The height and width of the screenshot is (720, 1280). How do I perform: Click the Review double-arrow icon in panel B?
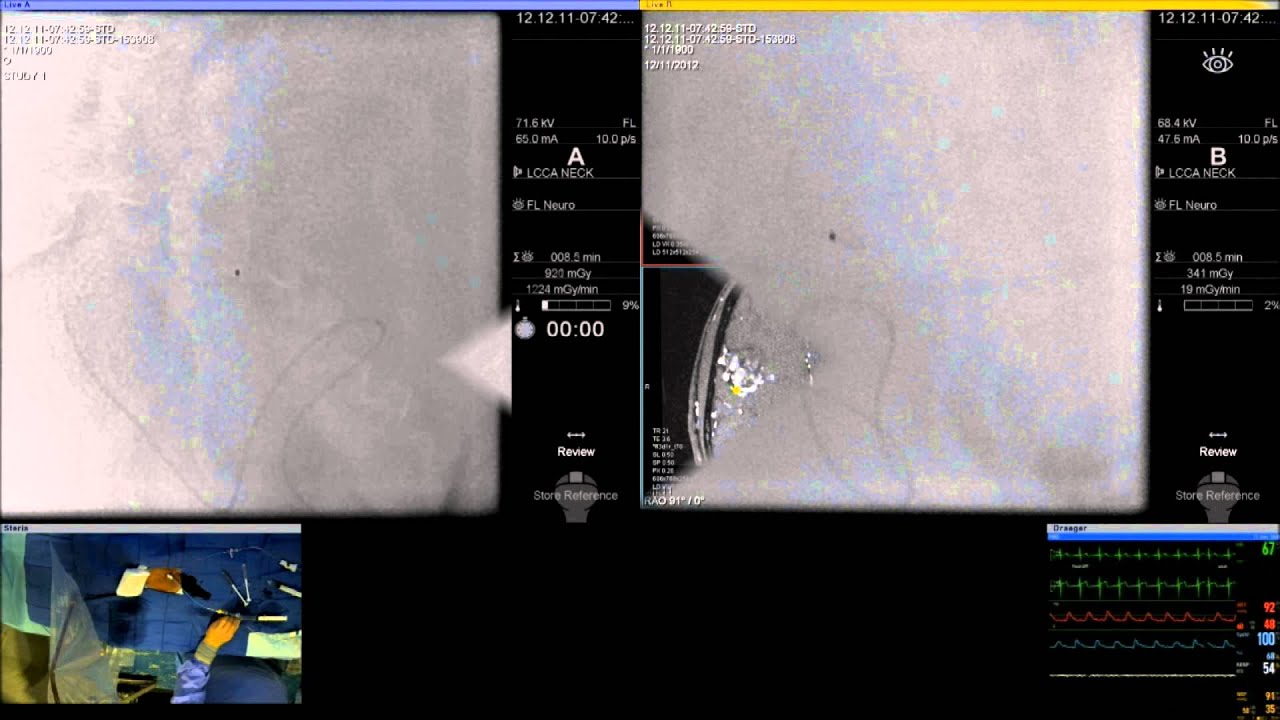(1218, 435)
